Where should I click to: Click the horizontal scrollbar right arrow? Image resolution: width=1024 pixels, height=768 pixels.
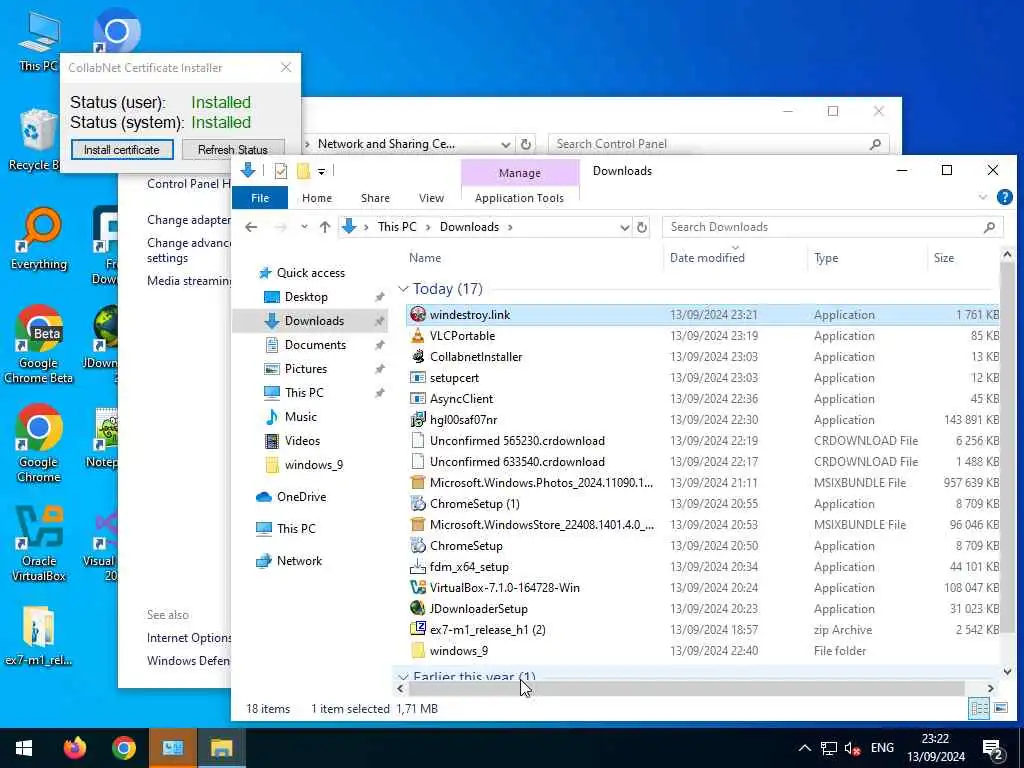coord(991,688)
